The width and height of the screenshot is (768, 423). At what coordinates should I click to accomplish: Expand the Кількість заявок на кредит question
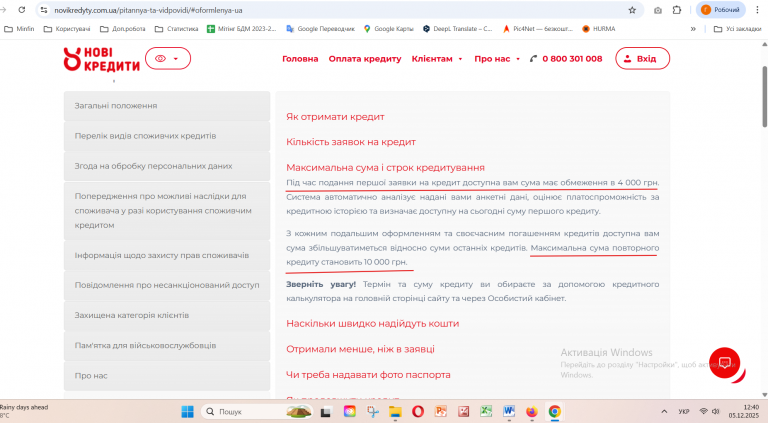[x=351, y=142]
